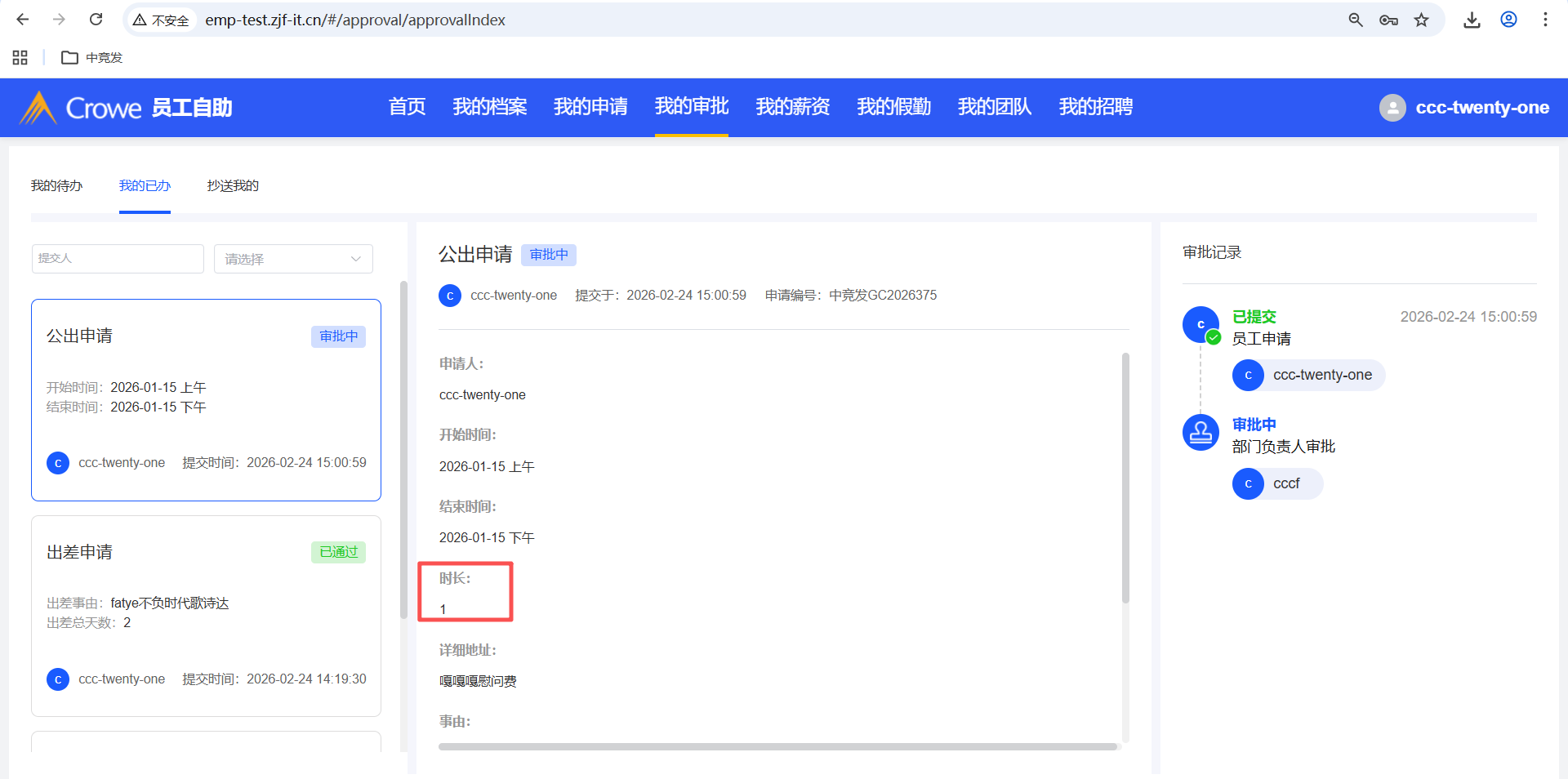Click the detail panel vertical scrollbar
Screen dimensions: 1568x779
pyautogui.click(x=1125, y=478)
